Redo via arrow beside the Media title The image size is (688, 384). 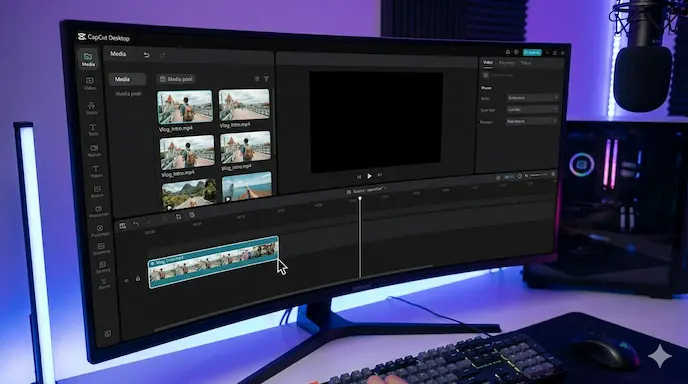[162, 55]
